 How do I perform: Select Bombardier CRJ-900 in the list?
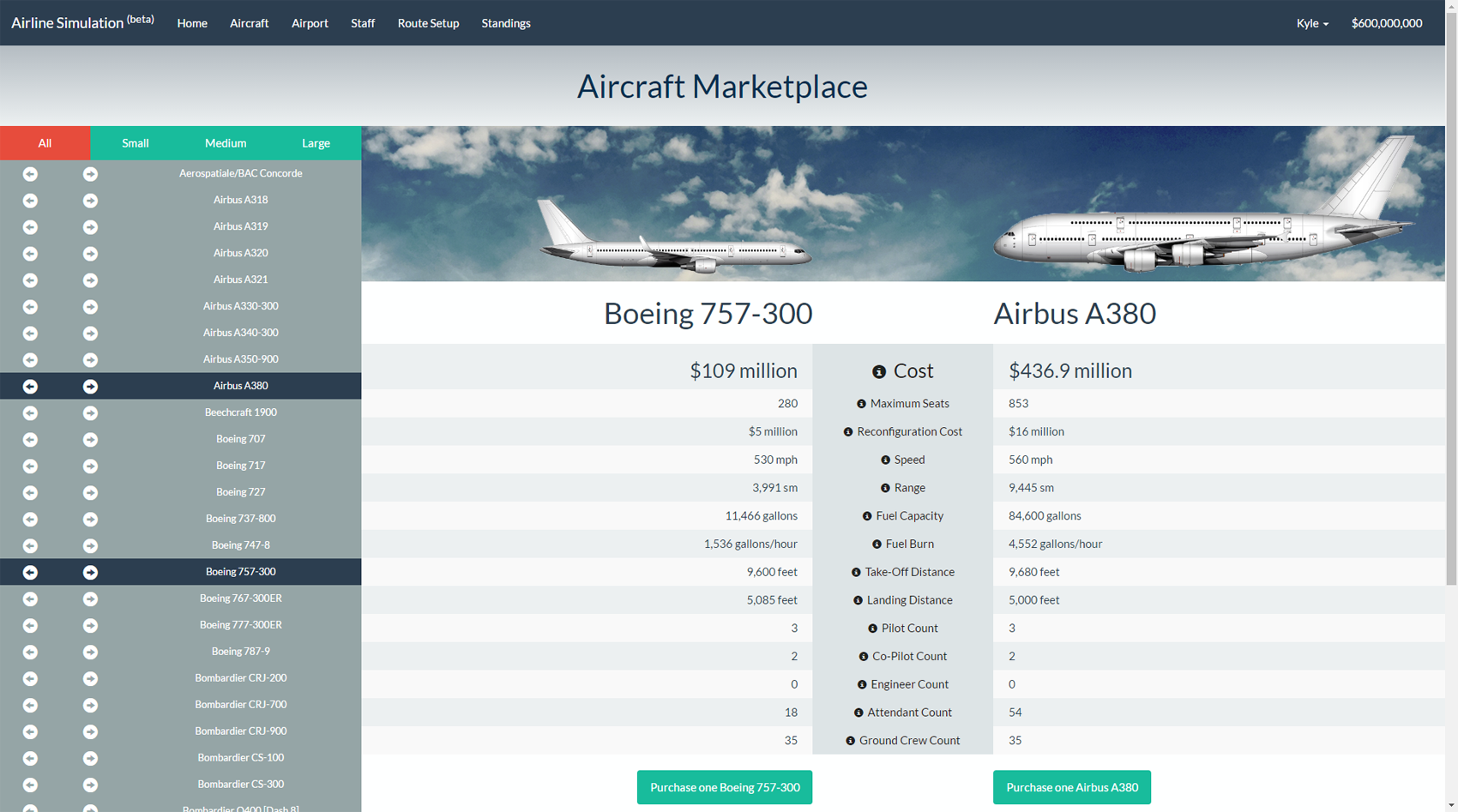tap(241, 731)
